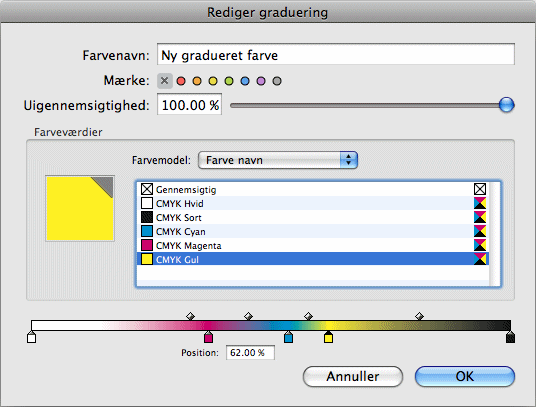This screenshot has width=536, height=407.
Task: Select the blue label dot
Action: tap(245, 81)
